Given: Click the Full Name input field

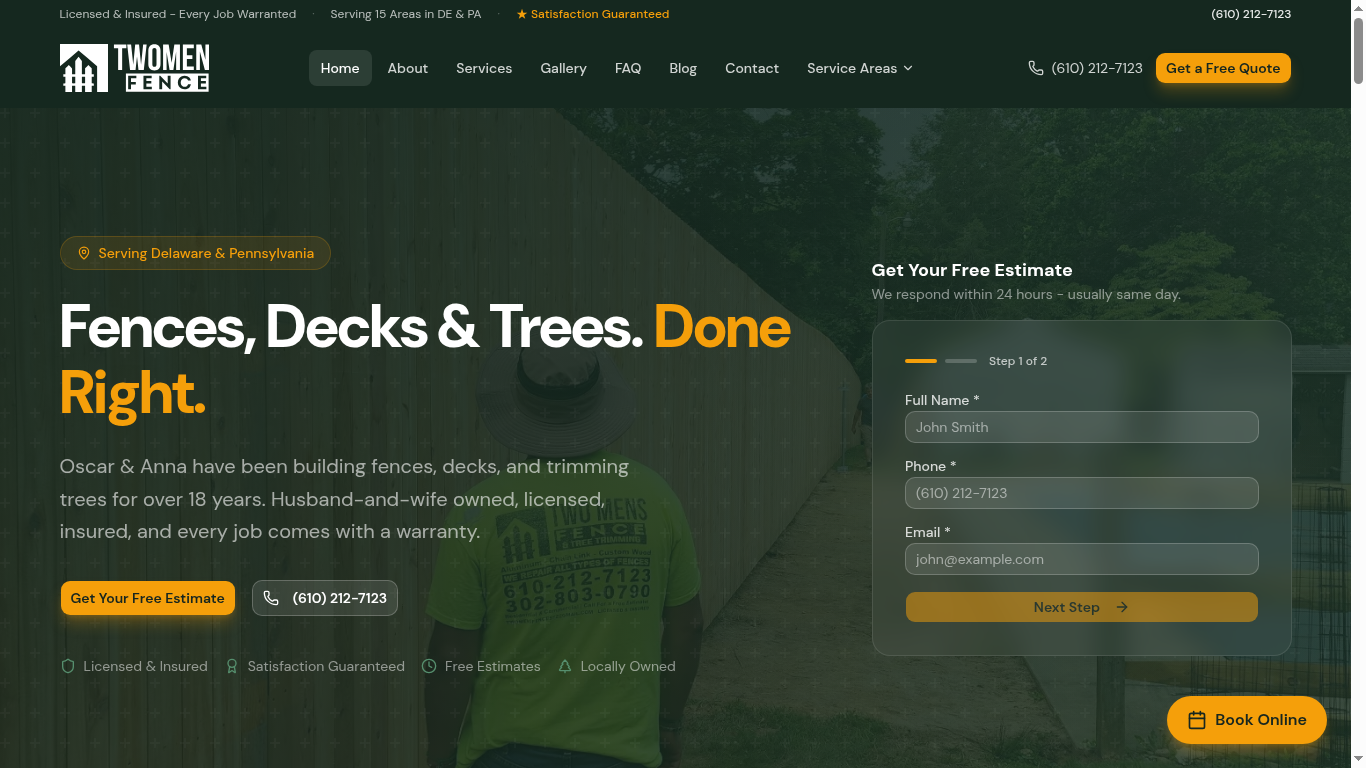Looking at the screenshot, I should (x=1081, y=427).
